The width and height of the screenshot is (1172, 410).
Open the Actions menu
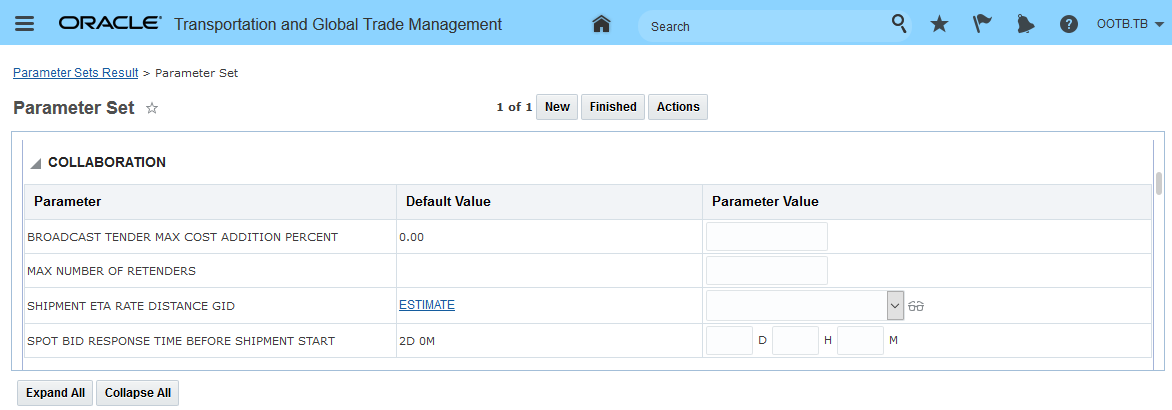tap(678, 107)
